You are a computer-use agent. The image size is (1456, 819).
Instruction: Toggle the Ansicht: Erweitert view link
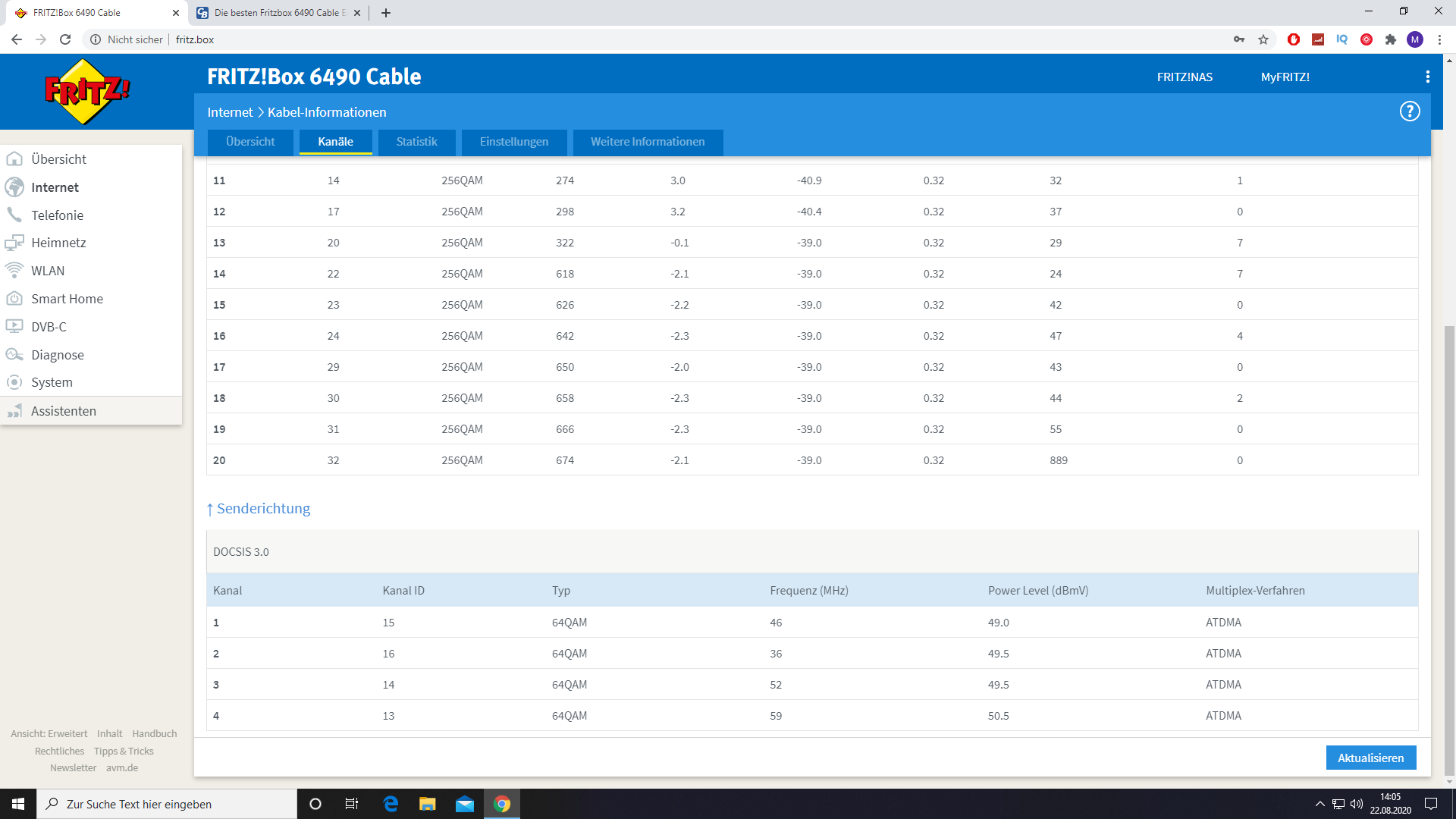click(49, 733)
